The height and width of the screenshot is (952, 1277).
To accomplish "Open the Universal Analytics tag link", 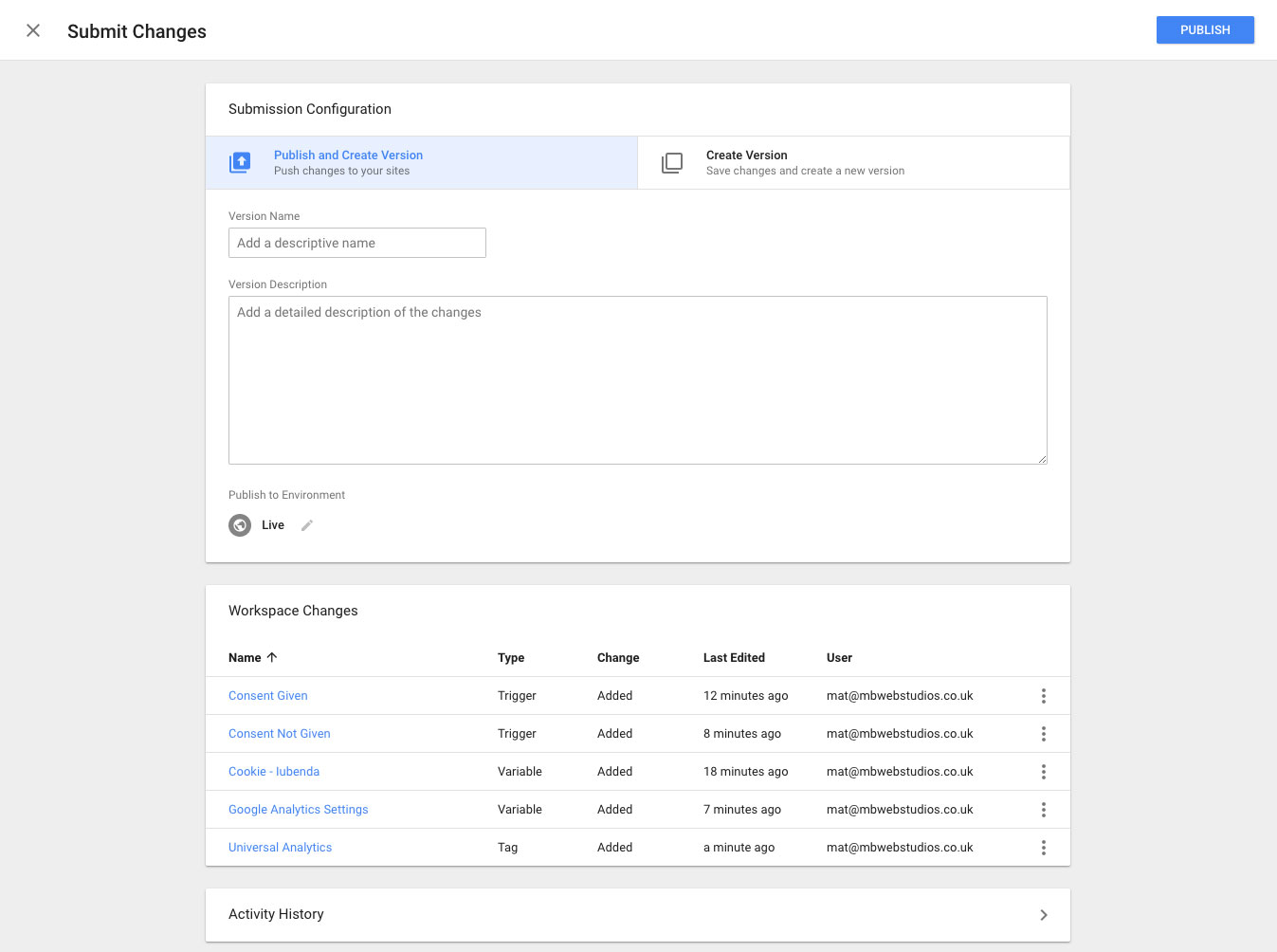I will (281, 848).
